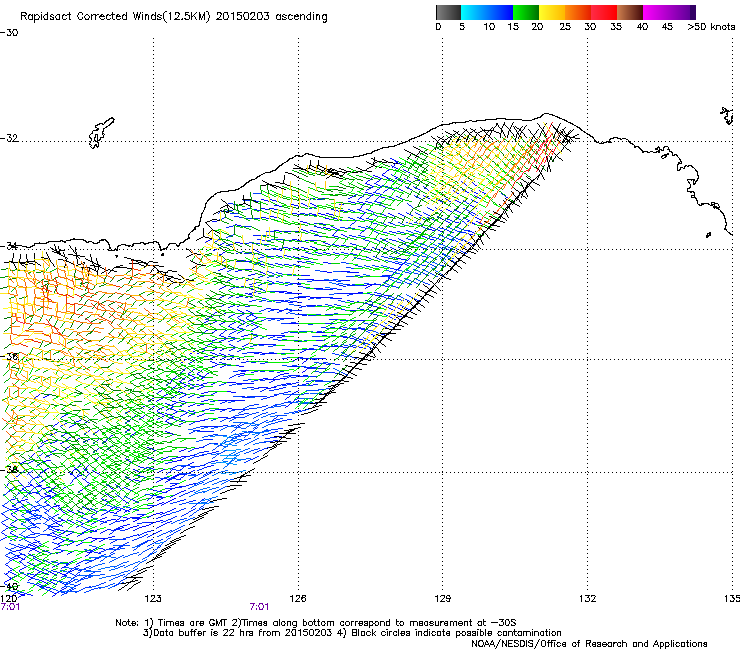740x650 pixels.
Task: Click the Rapidscat Corrected Winds title text
Action: point(174,17)
